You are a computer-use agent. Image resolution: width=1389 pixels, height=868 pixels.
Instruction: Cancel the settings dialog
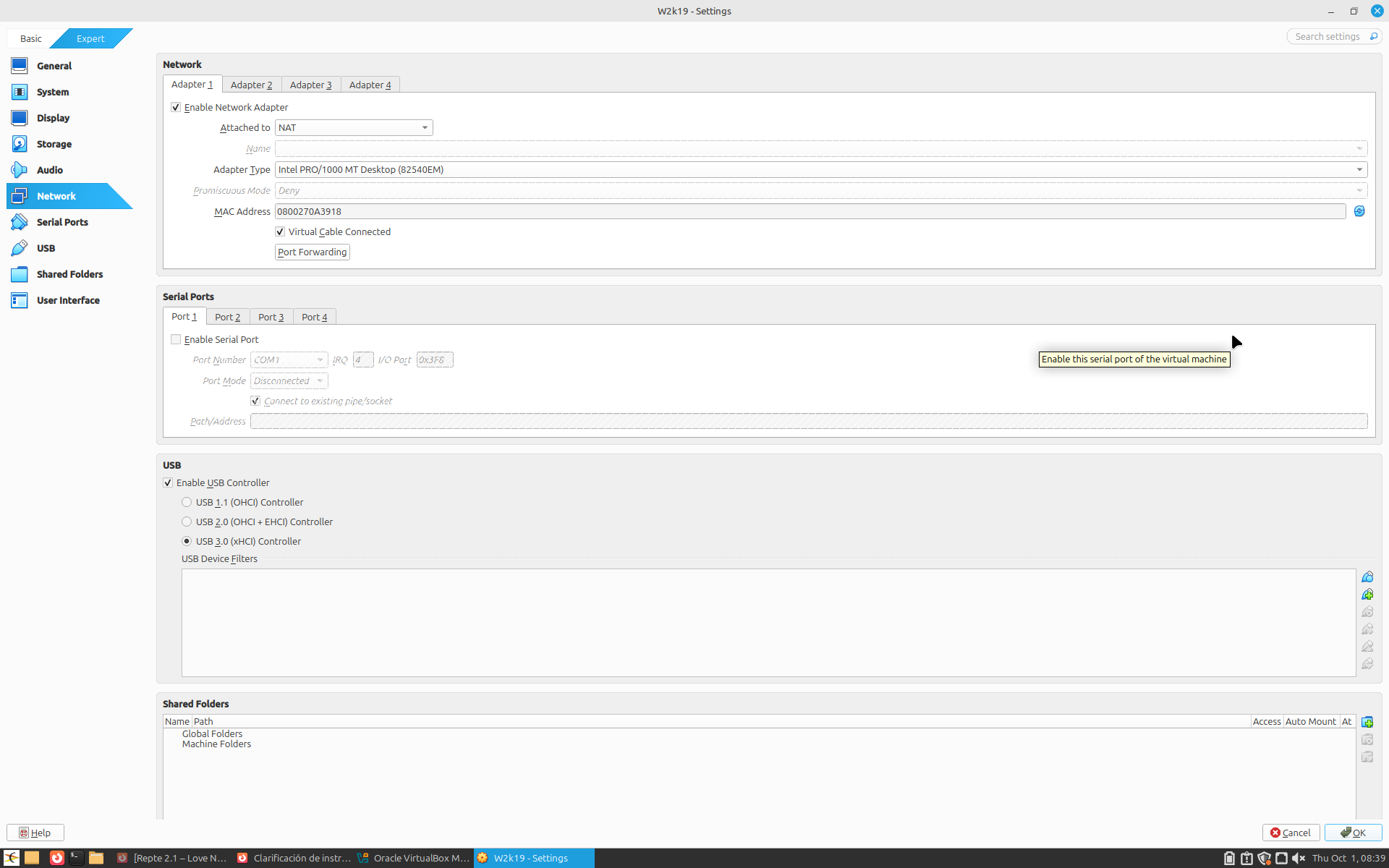(x=1291, y=833)
